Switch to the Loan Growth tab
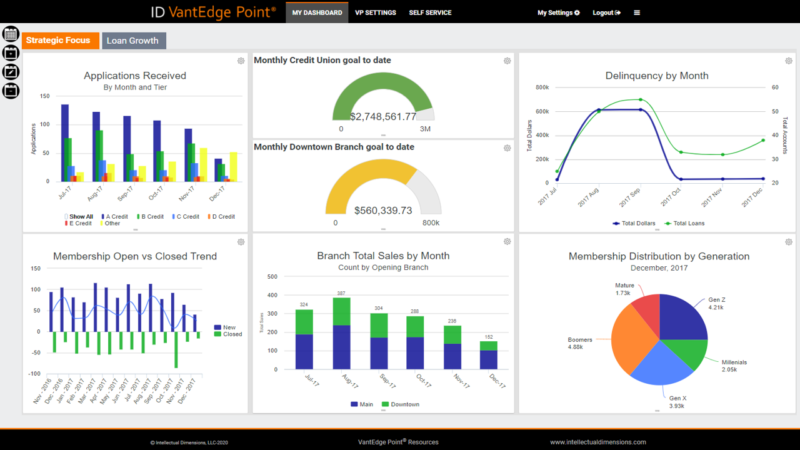 point(134,41)
